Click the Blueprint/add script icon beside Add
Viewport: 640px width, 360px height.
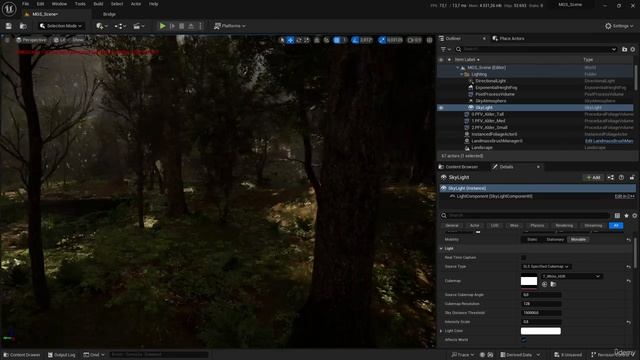point(611,178)
